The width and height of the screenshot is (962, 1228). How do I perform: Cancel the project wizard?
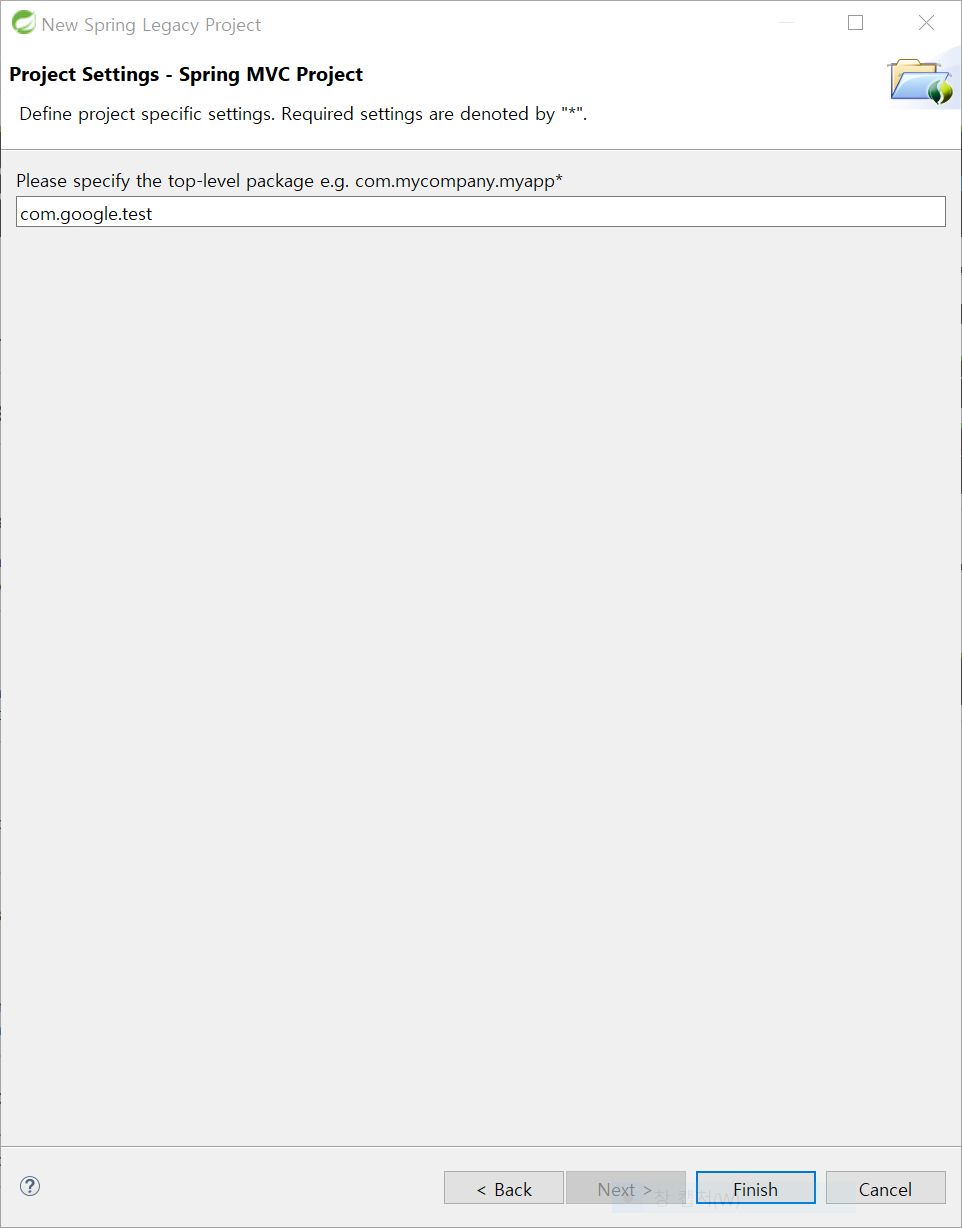coord(885,1188)
